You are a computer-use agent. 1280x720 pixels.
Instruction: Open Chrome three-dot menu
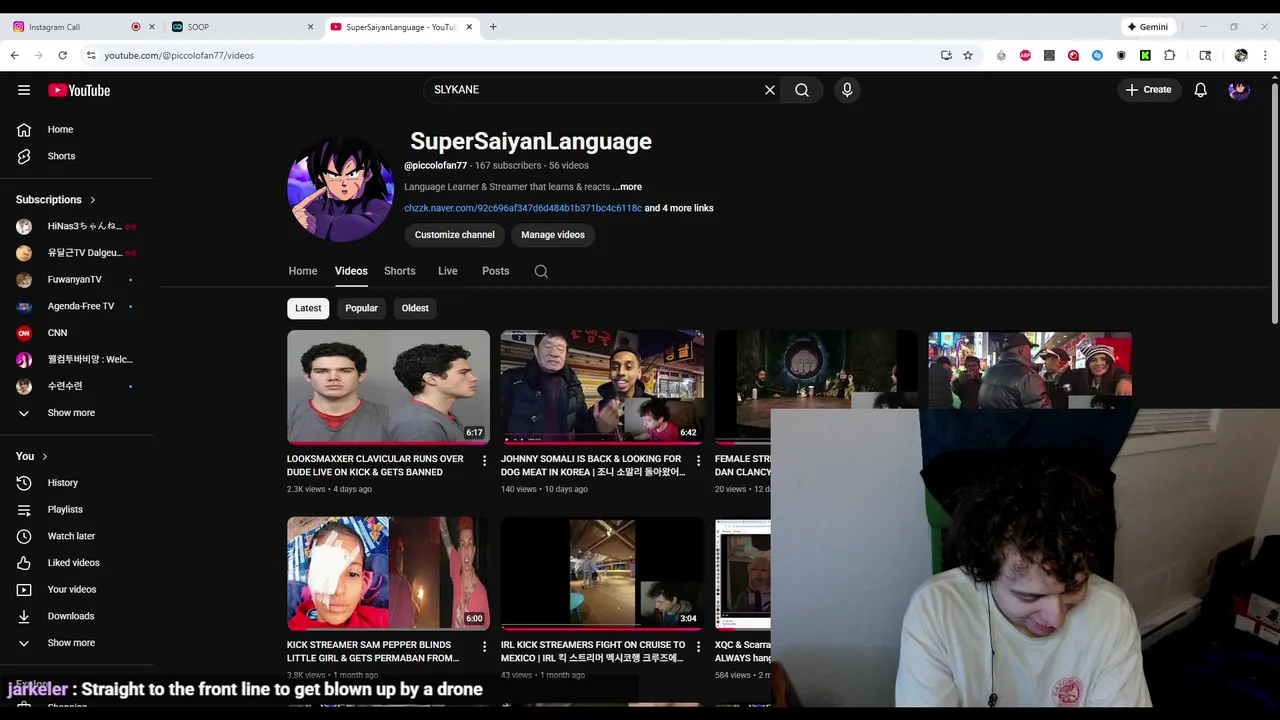coord(1265,55)
